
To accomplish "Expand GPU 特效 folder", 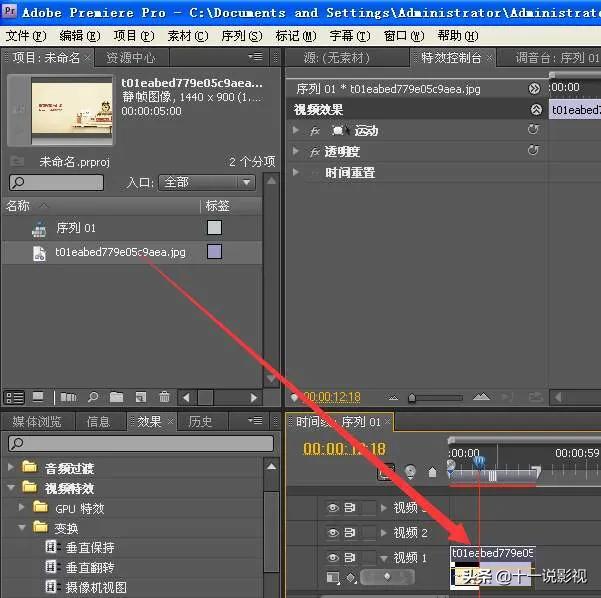I will tap(21, 507).
